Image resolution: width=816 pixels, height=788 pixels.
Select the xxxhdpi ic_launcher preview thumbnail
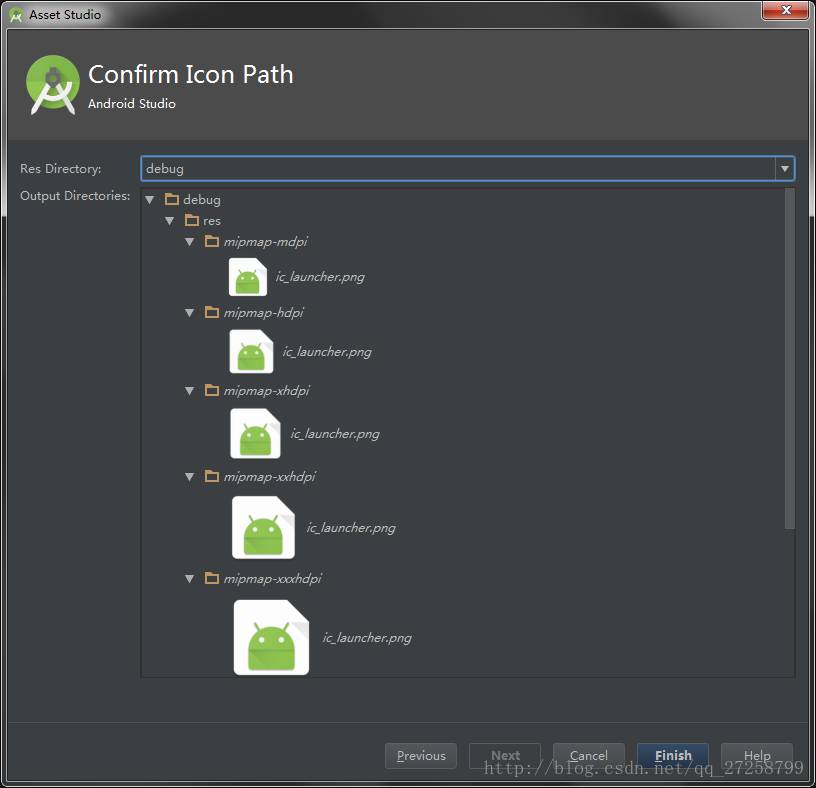271,638
